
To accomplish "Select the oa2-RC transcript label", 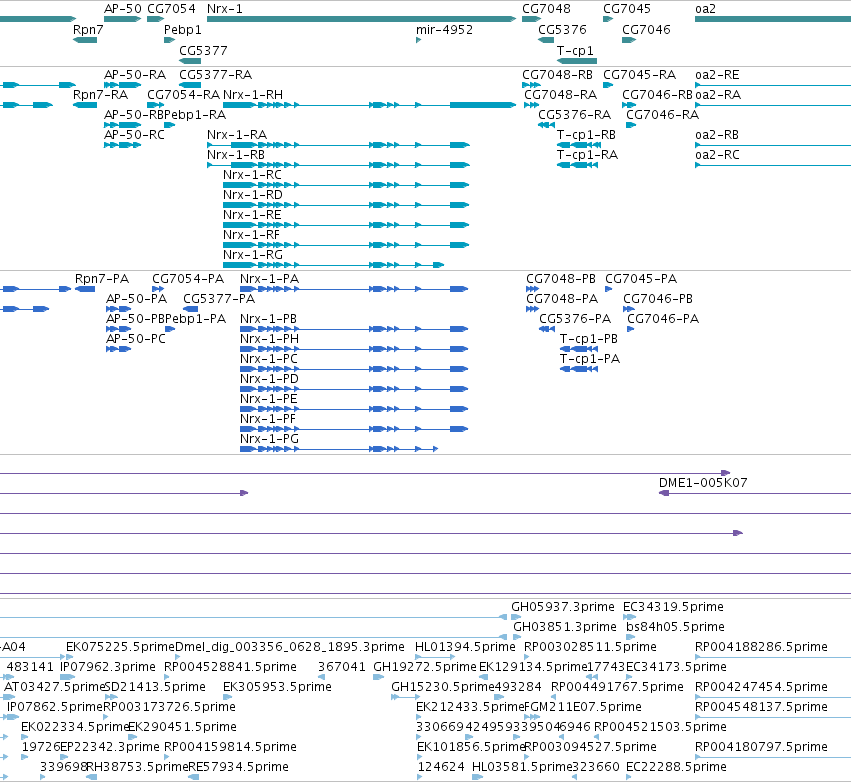I will point(717,155).
